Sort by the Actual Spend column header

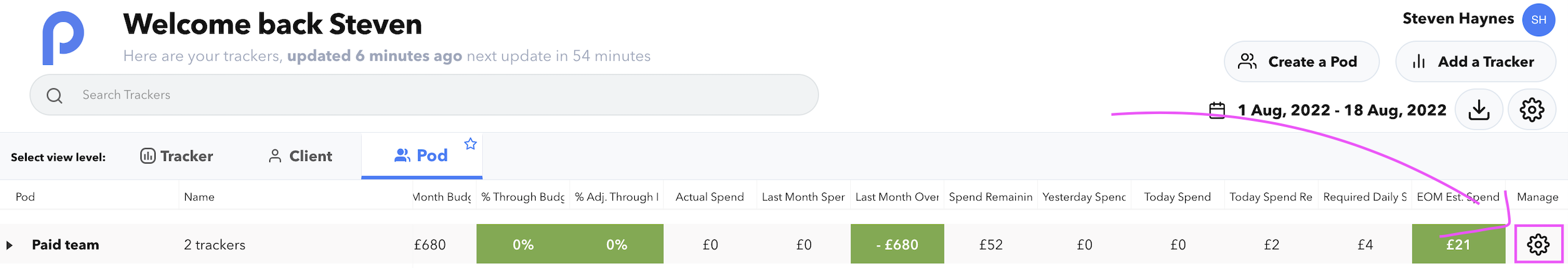(x=709, y=197)
